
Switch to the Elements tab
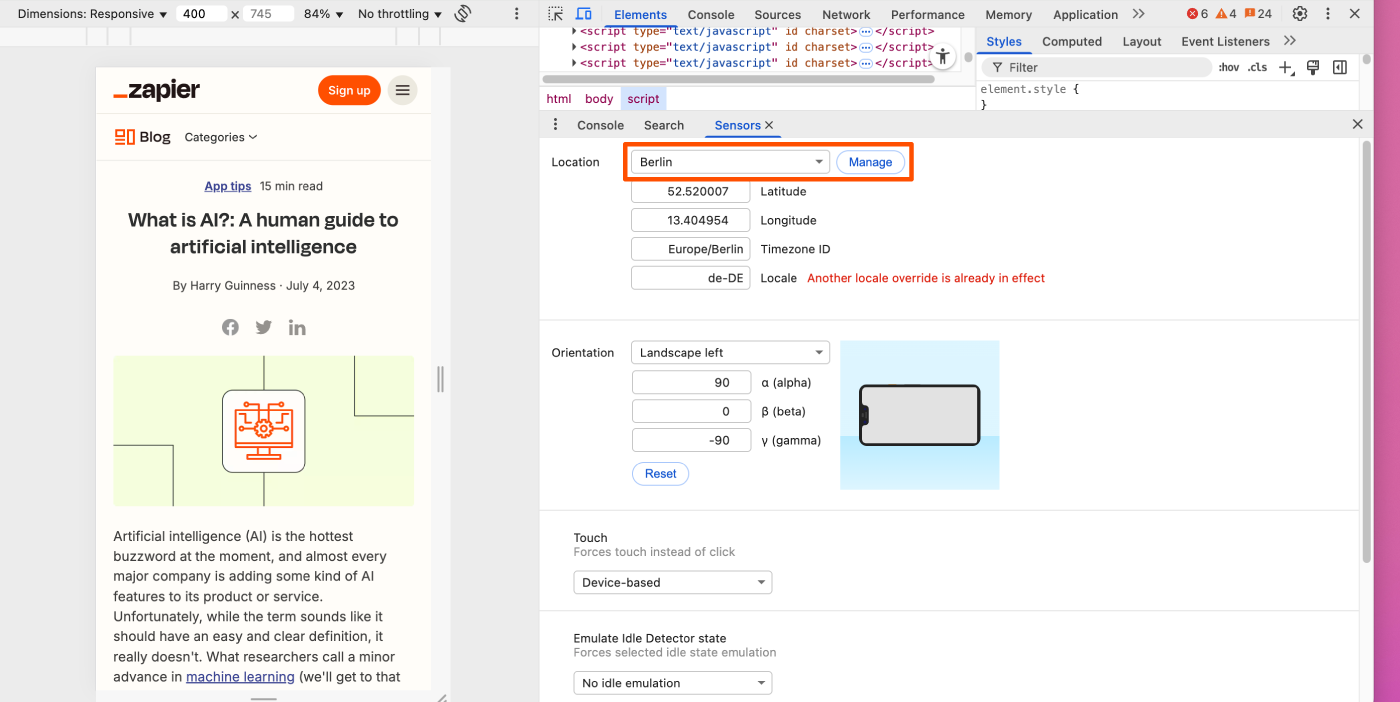pyautogui.click(x=640, y=14)
